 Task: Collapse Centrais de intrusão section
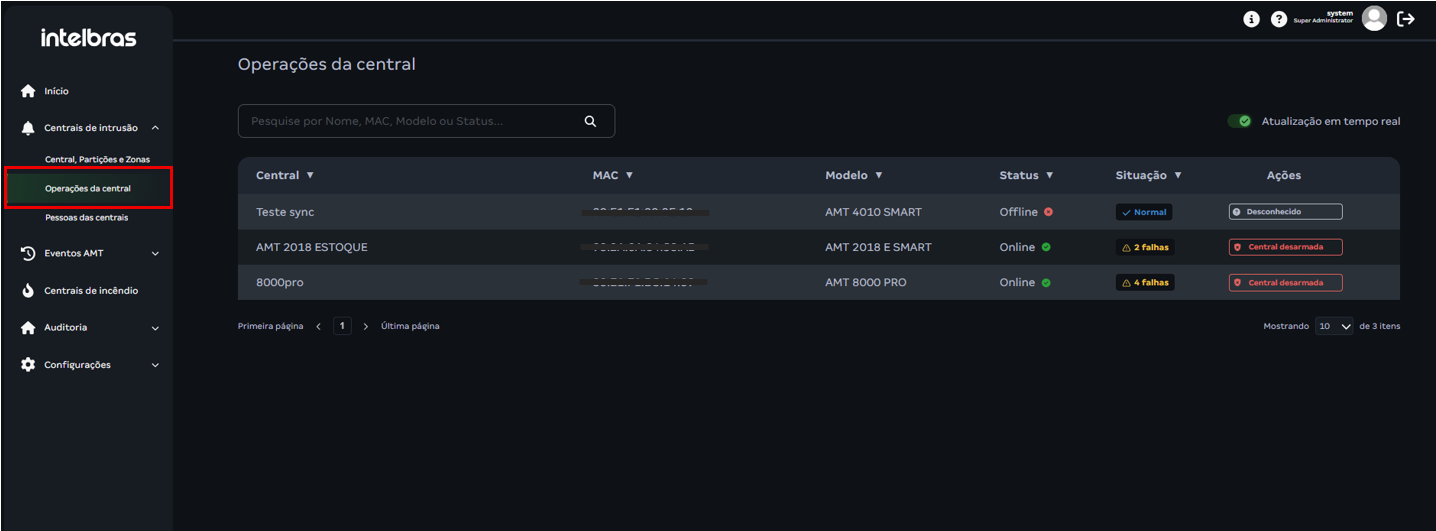[155, 128]
